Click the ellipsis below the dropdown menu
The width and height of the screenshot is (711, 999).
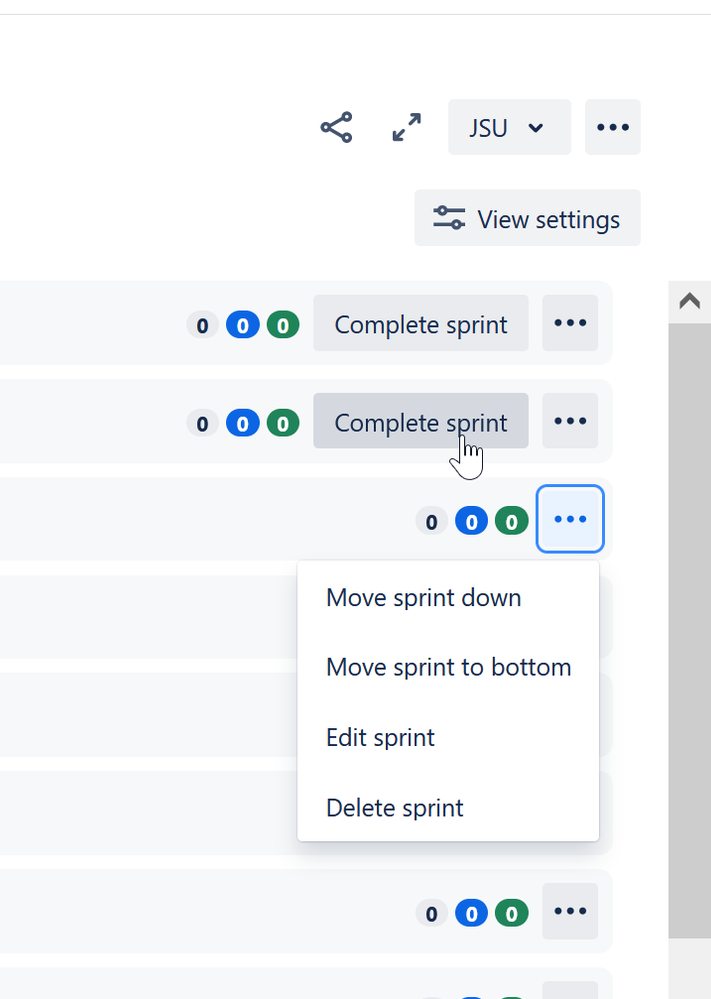coord(570,911)
